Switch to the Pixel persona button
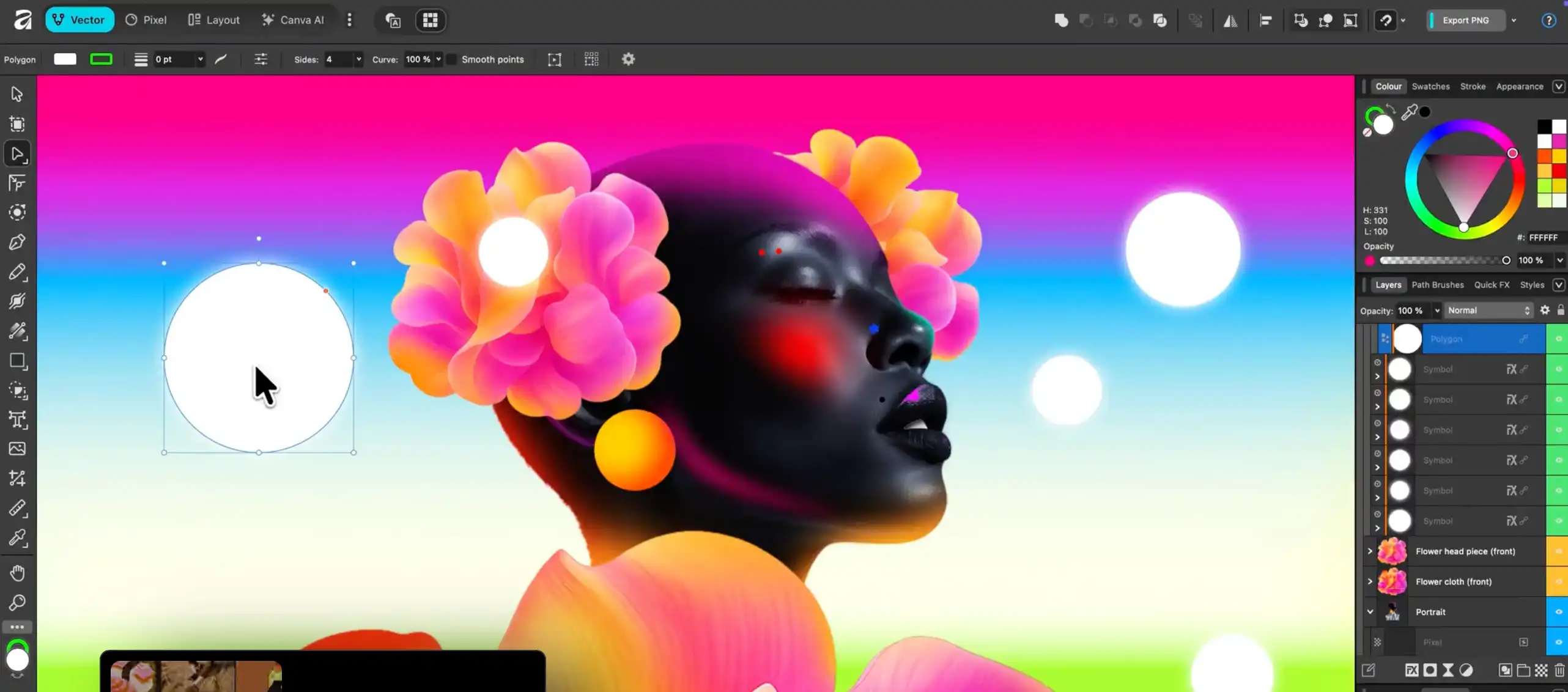The width and height of the screenshot is (1568, 692). (146, 20)
